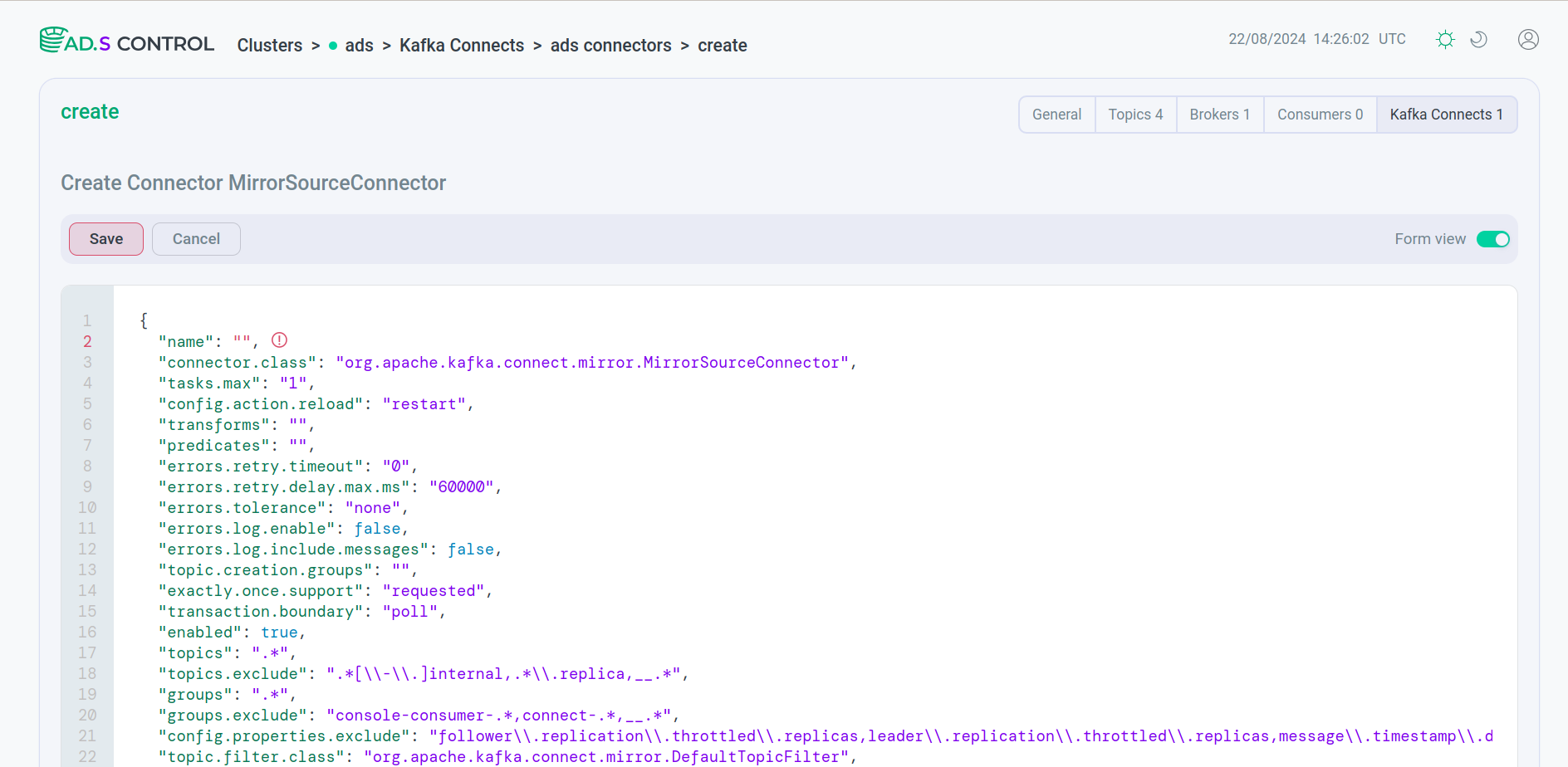The height and width of the screenshot is (767, 1568).
Task: Click "config.action.reload" value "restart"
Action: pos(424,403)
